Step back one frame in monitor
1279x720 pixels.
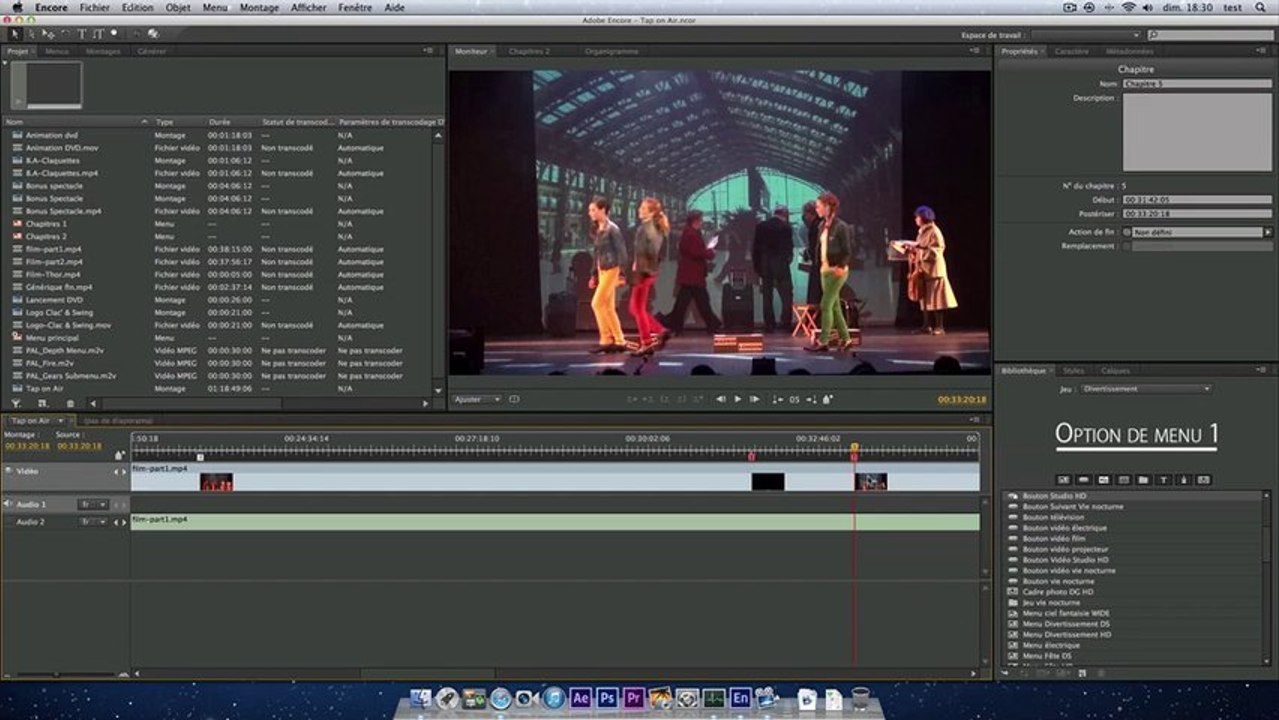tap(721, 399)
